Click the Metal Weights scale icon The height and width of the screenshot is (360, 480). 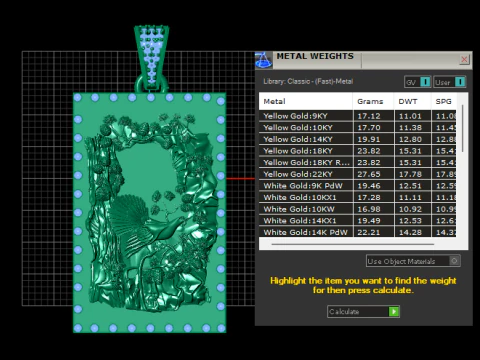263,60
